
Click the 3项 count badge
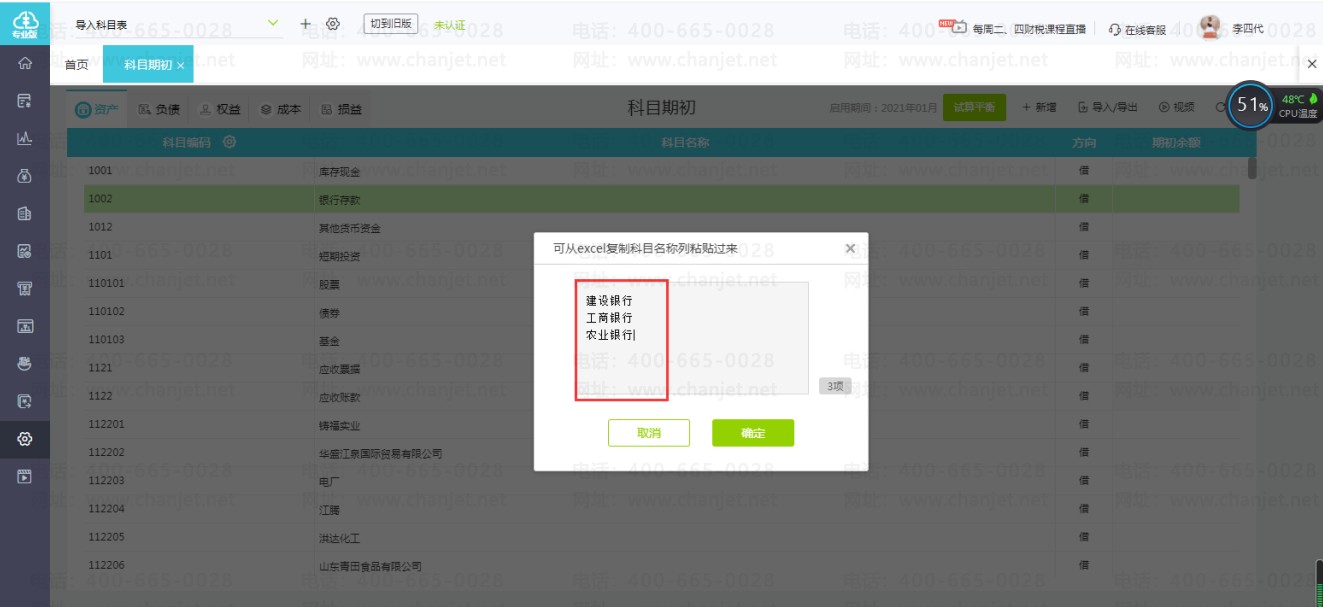click(x=835, y=386)
